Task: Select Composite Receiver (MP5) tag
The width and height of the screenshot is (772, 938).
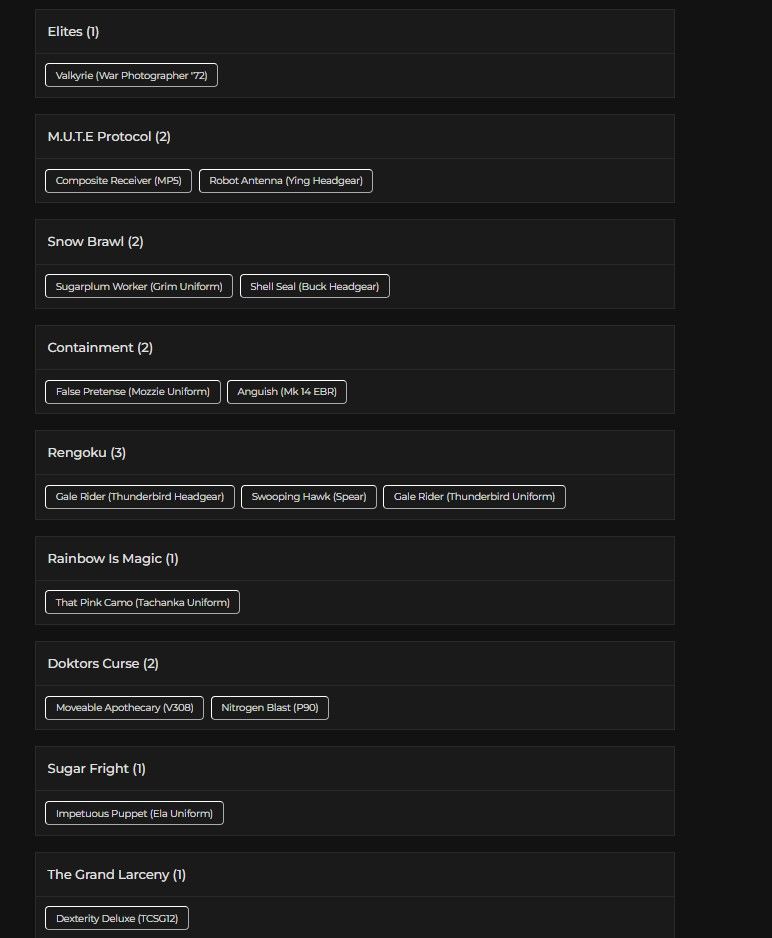Action: [x=118, y=181]
